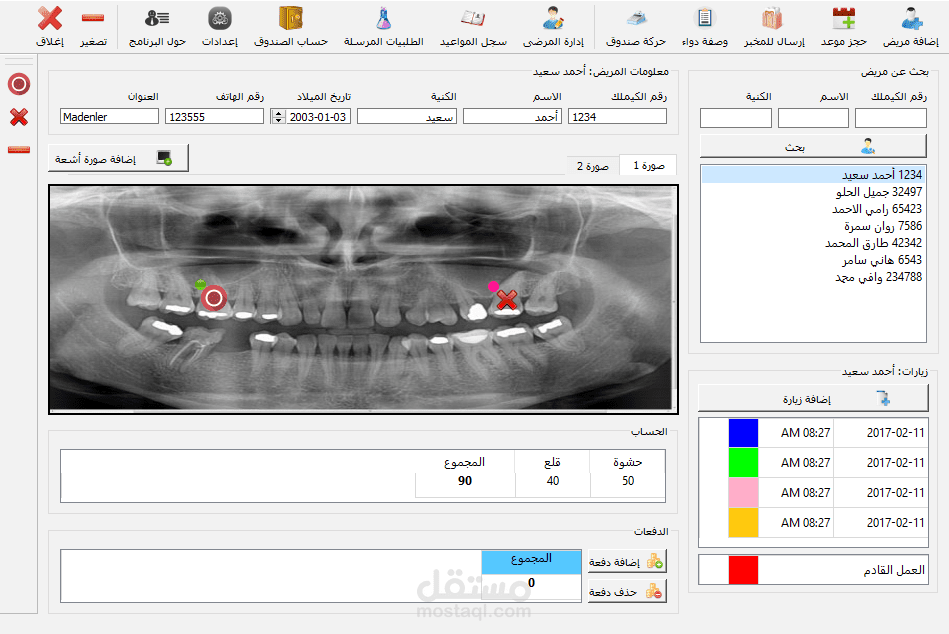Viewport: 949px width, 634px height.
Task: Click العمل القادم next work row
Action: (813, 570)
